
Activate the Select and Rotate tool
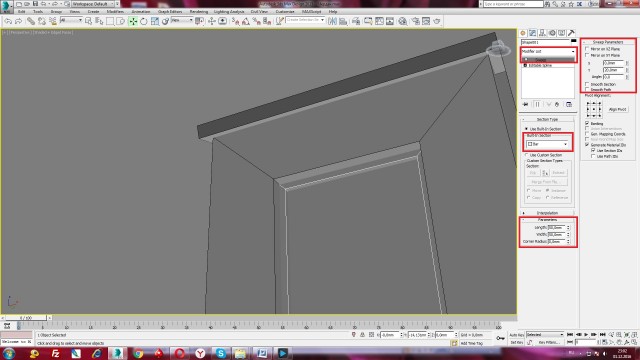pos(144,21)
